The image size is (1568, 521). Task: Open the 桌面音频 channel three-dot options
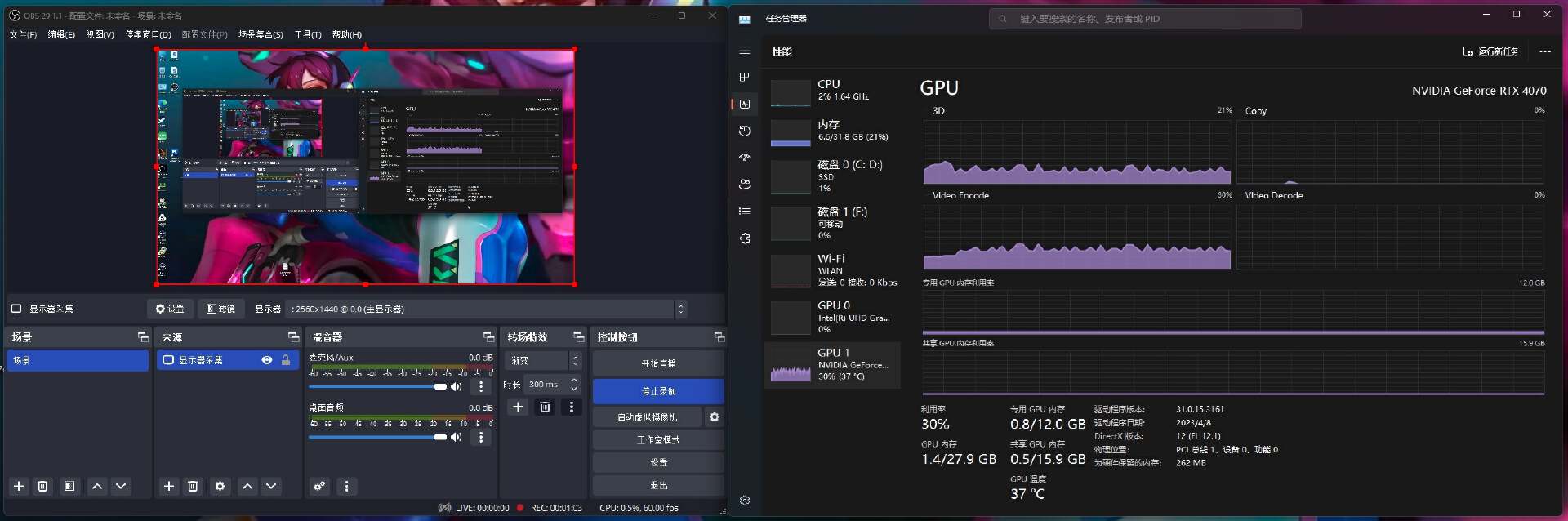pos(481,437)
